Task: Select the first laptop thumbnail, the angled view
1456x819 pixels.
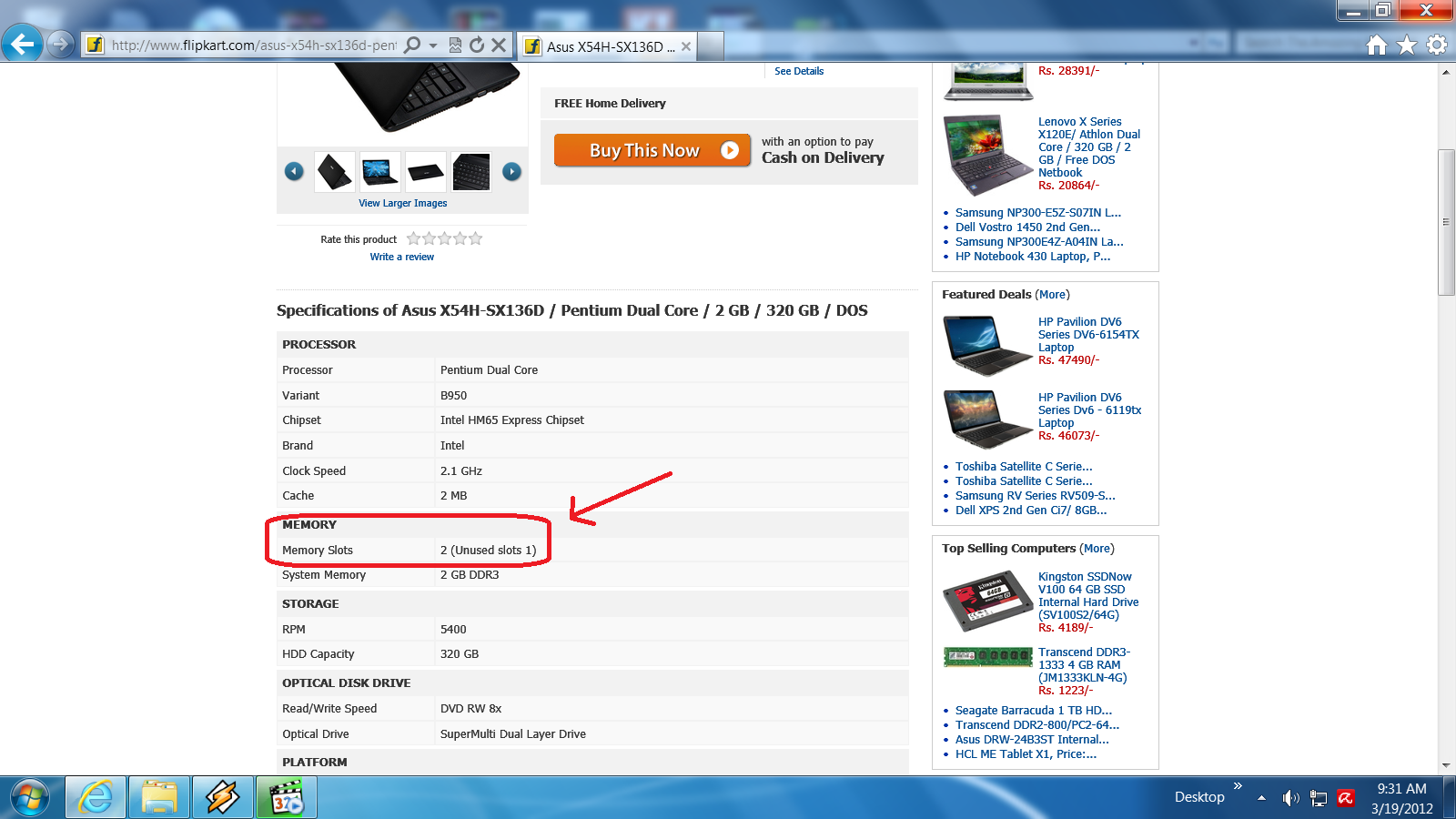Action: tap(335, 172)
